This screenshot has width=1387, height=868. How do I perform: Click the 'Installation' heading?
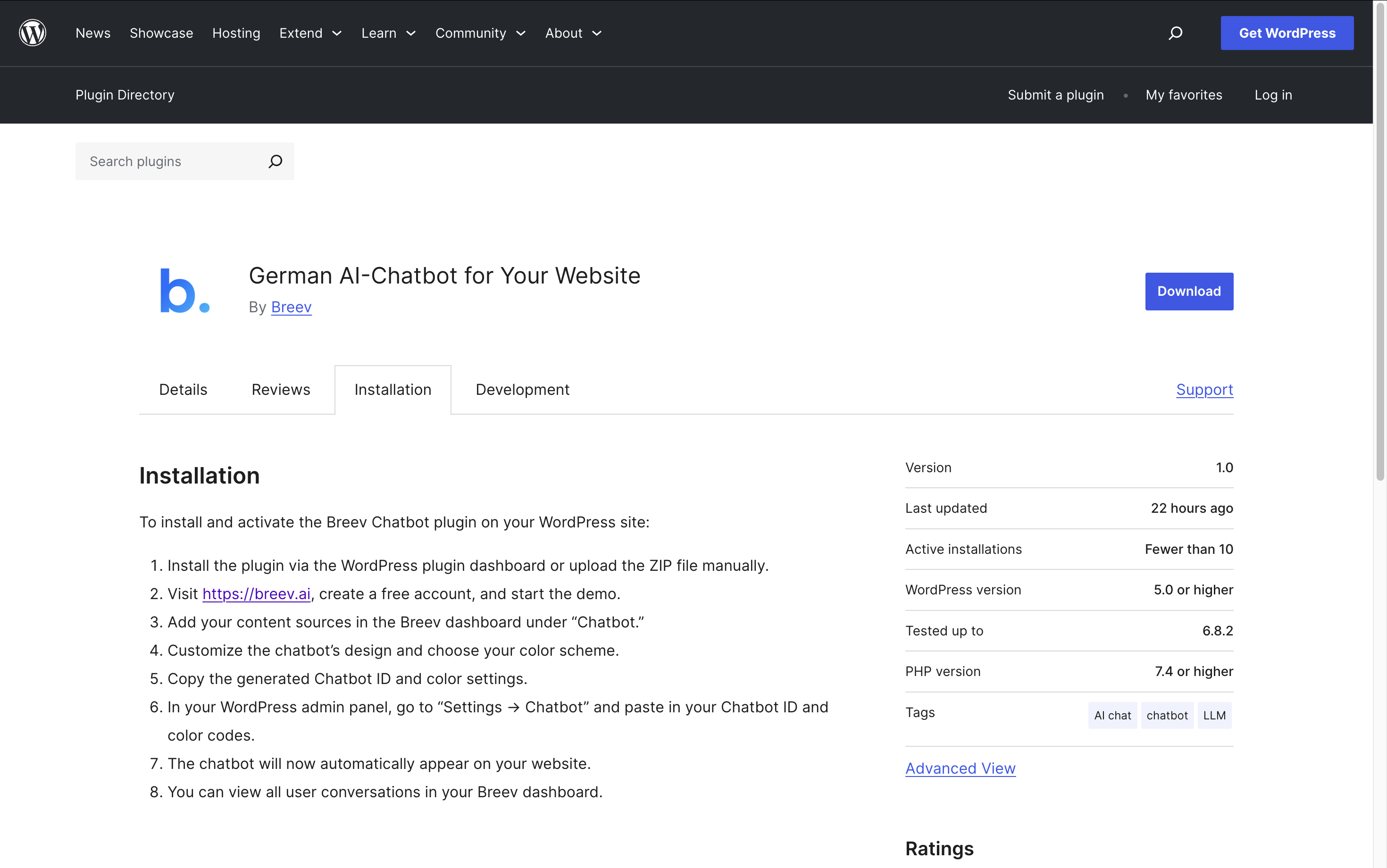pos(199,476)
